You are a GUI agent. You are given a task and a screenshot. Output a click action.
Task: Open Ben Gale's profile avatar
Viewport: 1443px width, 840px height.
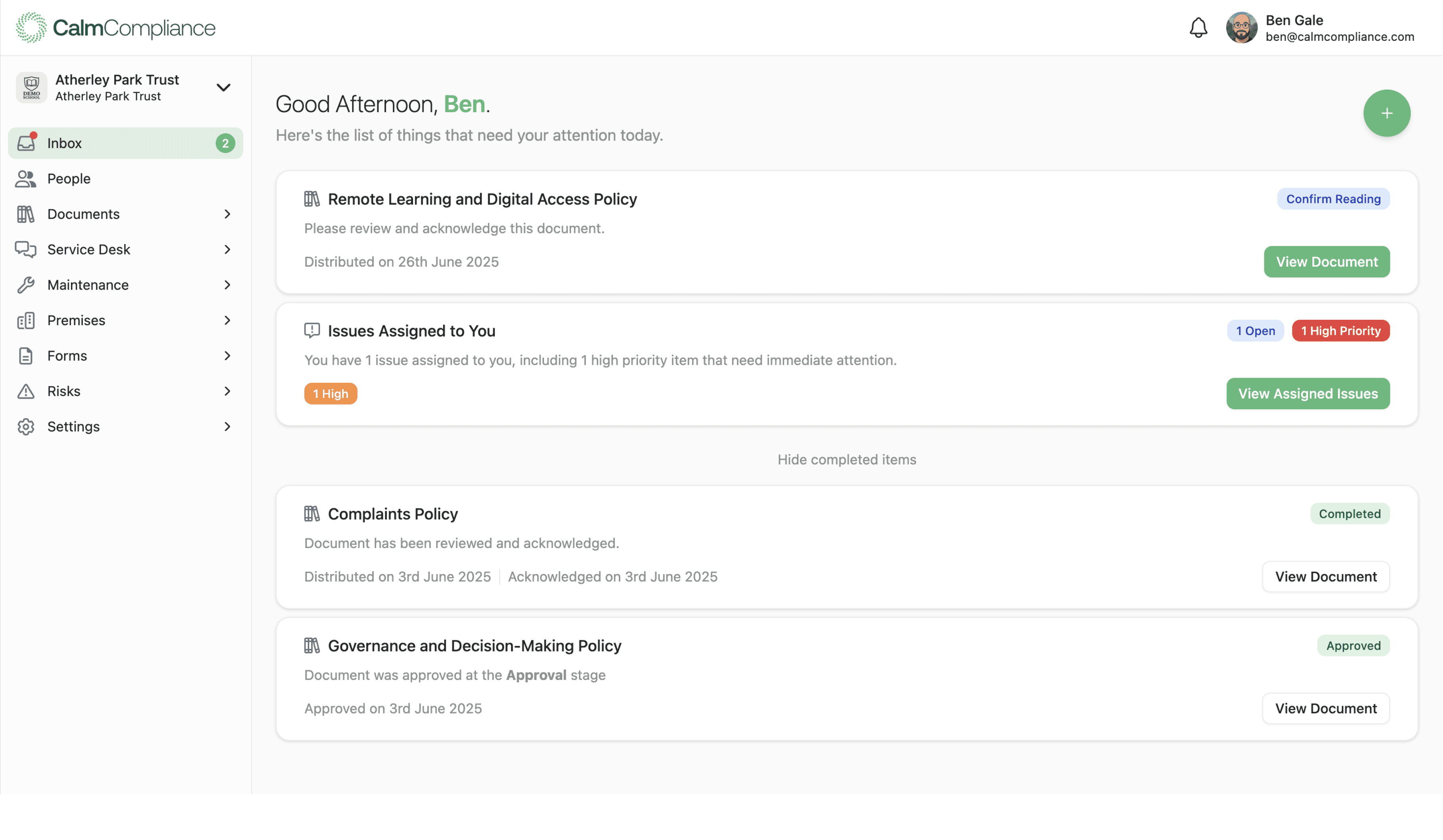(x=1242, y=27)
